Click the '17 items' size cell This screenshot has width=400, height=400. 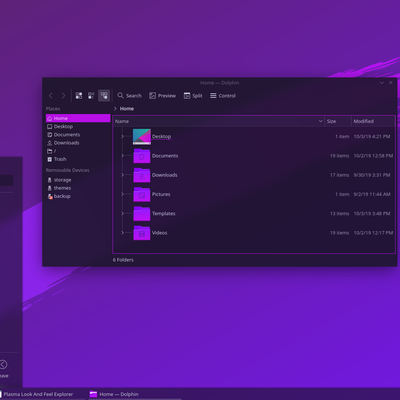click(x=340, y=175)
